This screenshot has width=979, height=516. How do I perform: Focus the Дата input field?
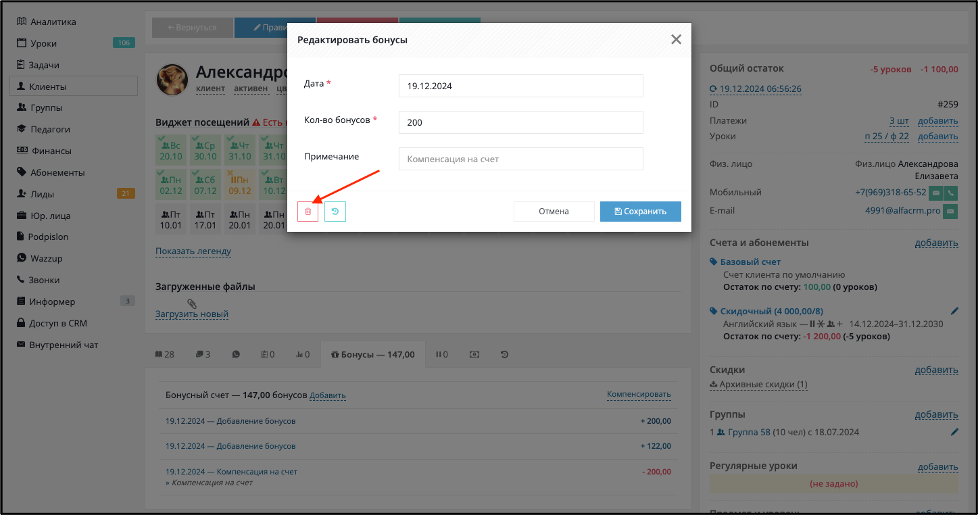(x=521, y=86)
